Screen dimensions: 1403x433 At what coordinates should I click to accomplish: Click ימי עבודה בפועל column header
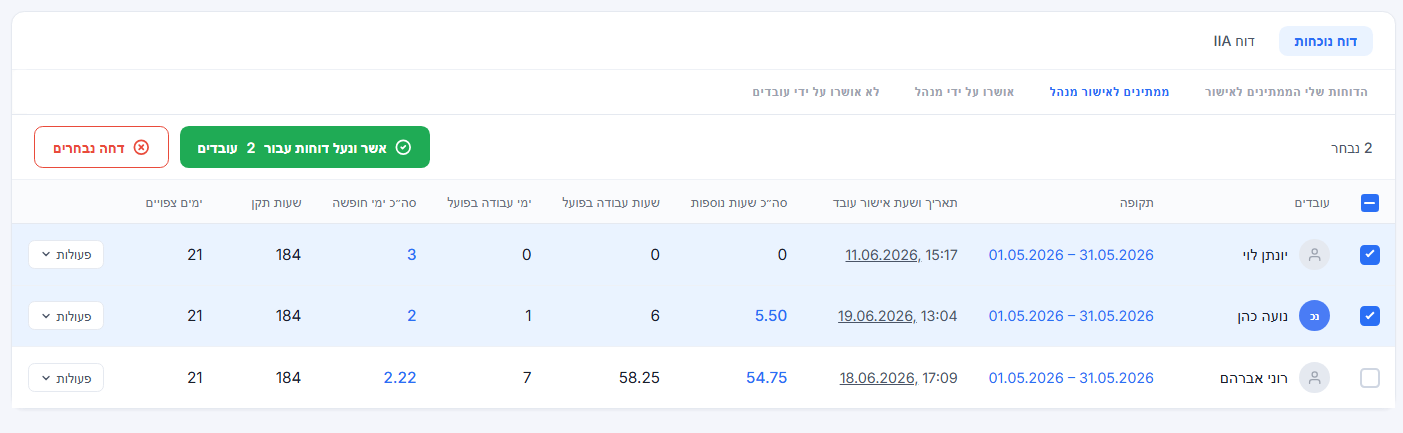[489, 203]
